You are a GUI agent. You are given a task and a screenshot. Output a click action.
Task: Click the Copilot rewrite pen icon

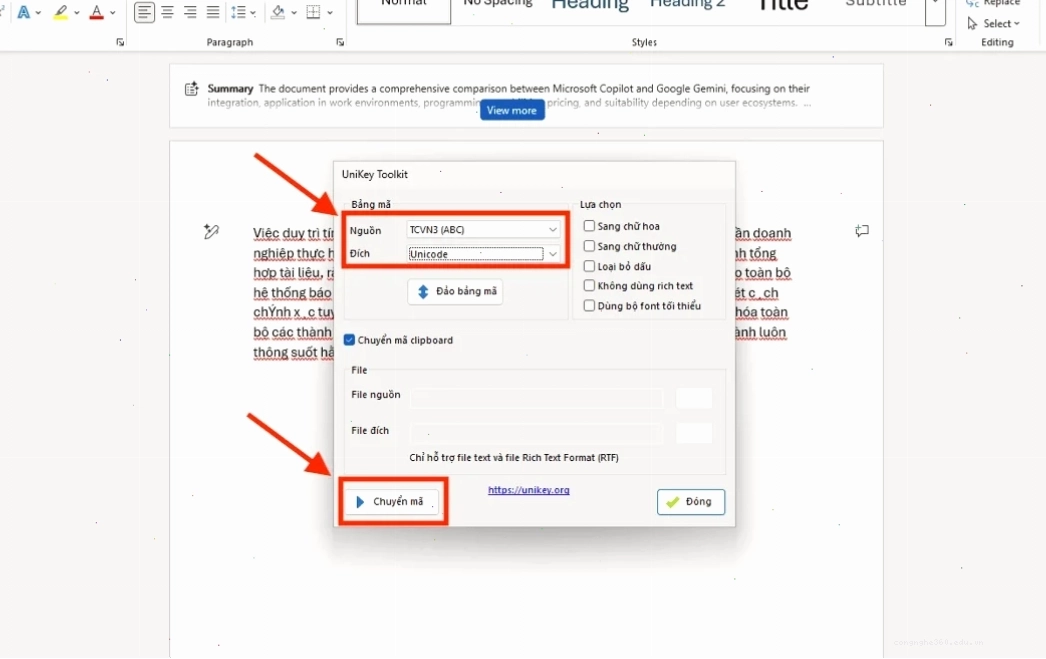(211, 231)
